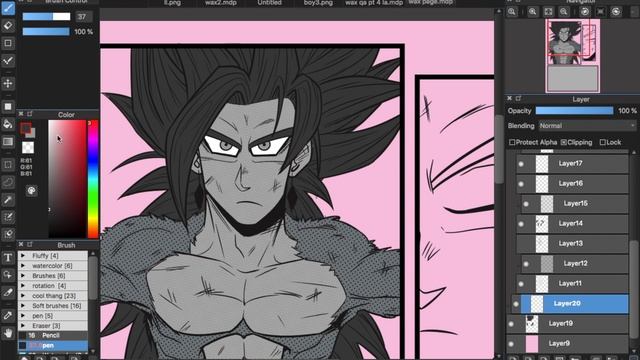Select the rectangular Selection tool
The image size is (640, 360).
click(8, 165)
